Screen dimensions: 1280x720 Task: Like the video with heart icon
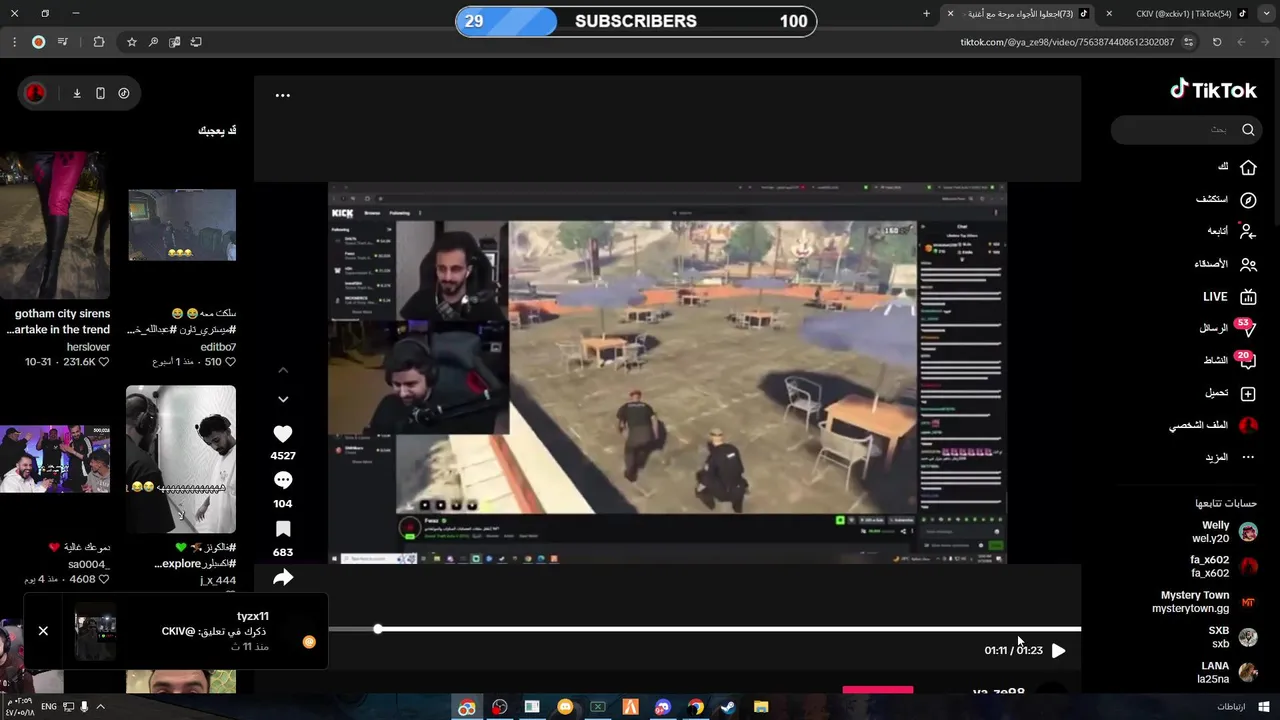point(283,434)
